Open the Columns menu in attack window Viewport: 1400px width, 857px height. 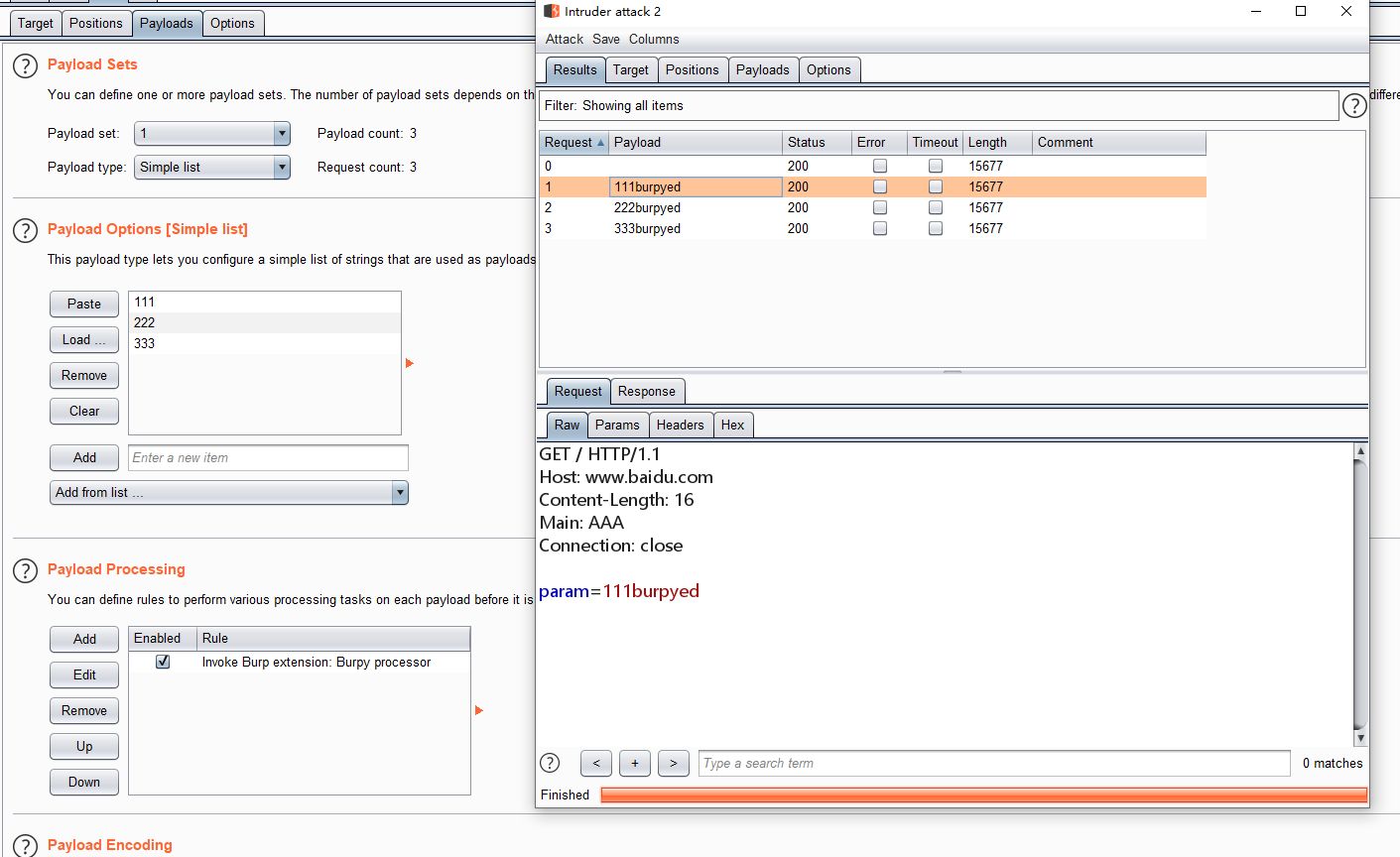tap(654, 40)
